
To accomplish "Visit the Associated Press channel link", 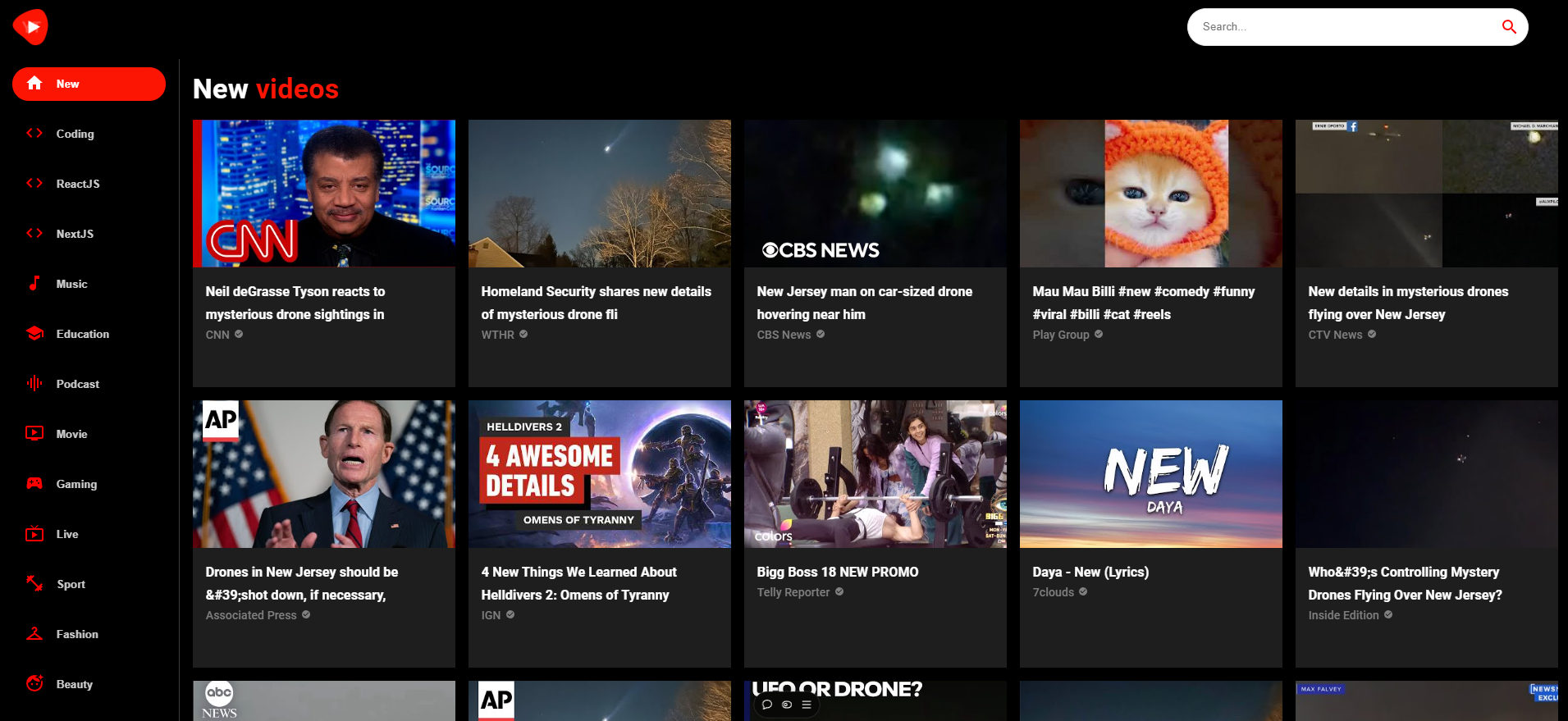I will pyautogui.click(x=251, y=615).
